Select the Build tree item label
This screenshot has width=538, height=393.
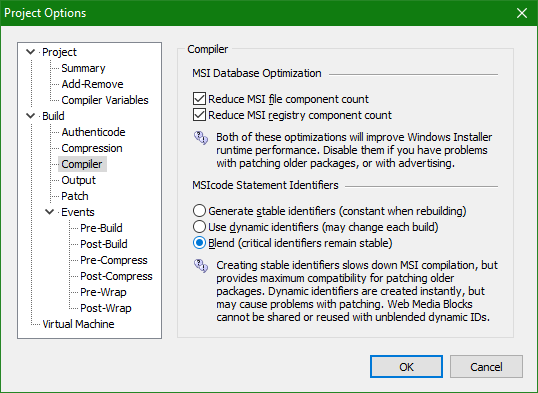pyautogui.click(x=53, y=116)
